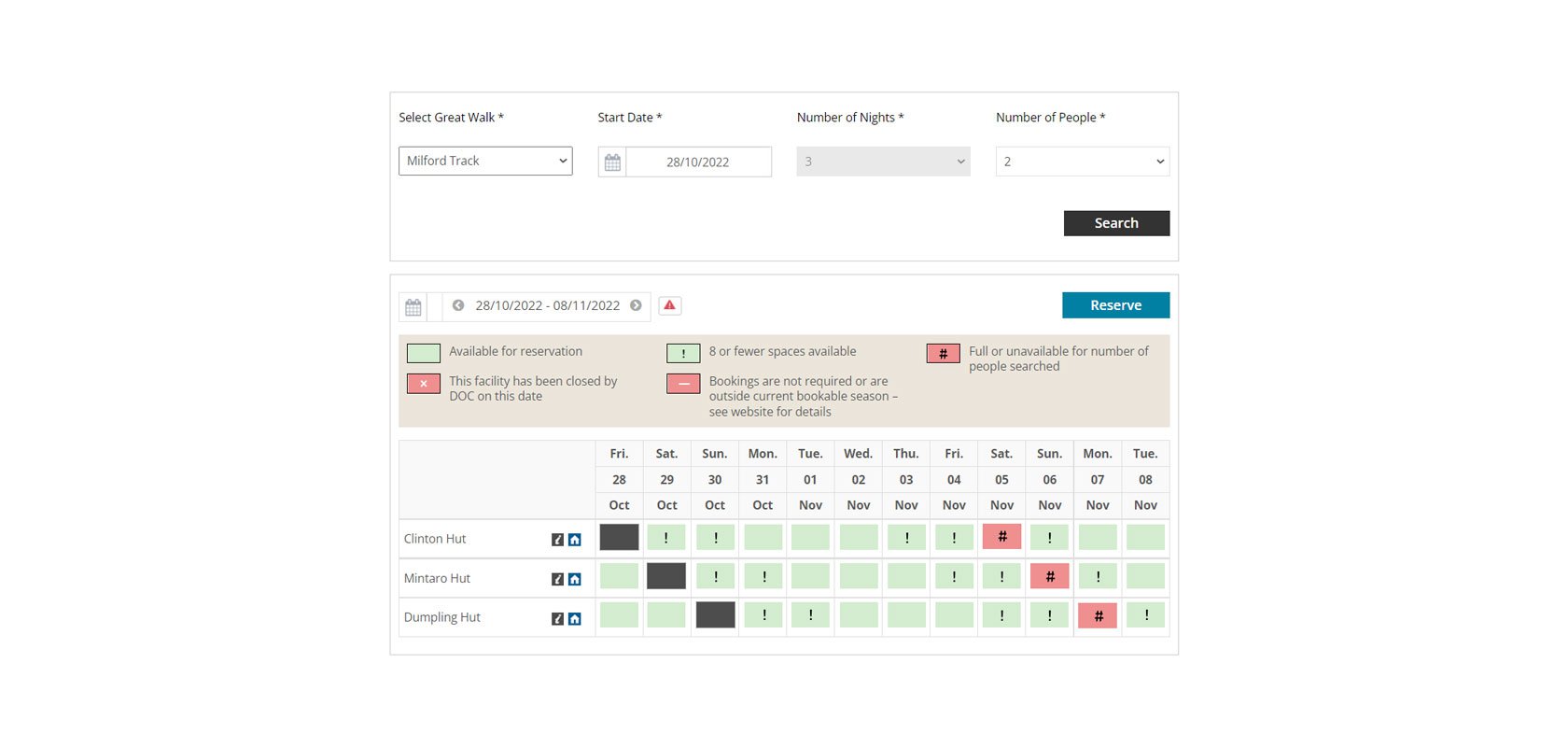Screen dimensions: 1568x747
Task: Click the blue Reserve button
Action: pos(1115,305)
